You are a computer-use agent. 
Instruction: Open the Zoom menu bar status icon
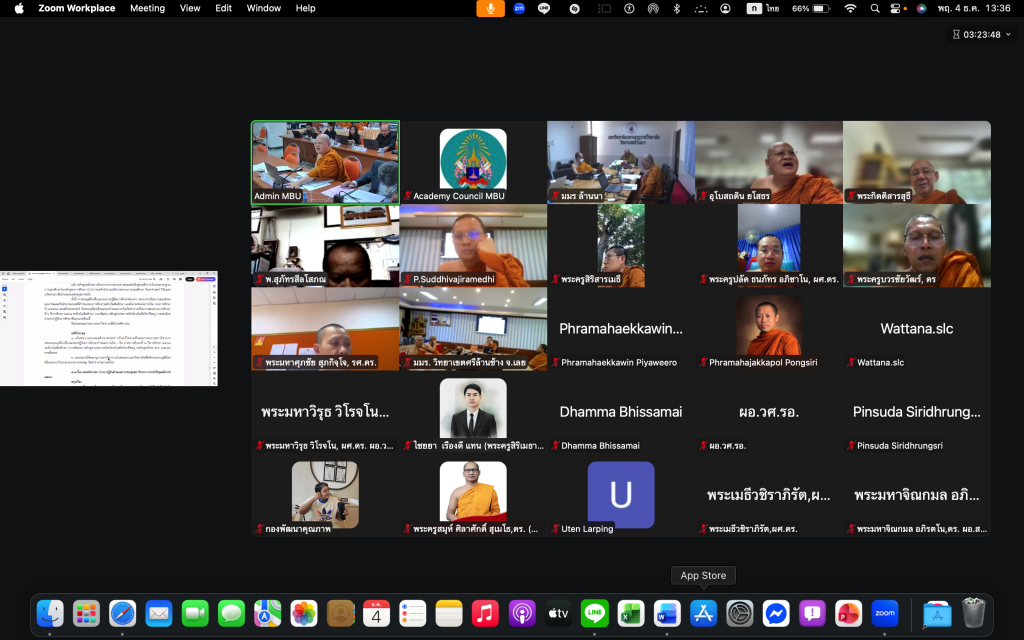coord(519,8)
